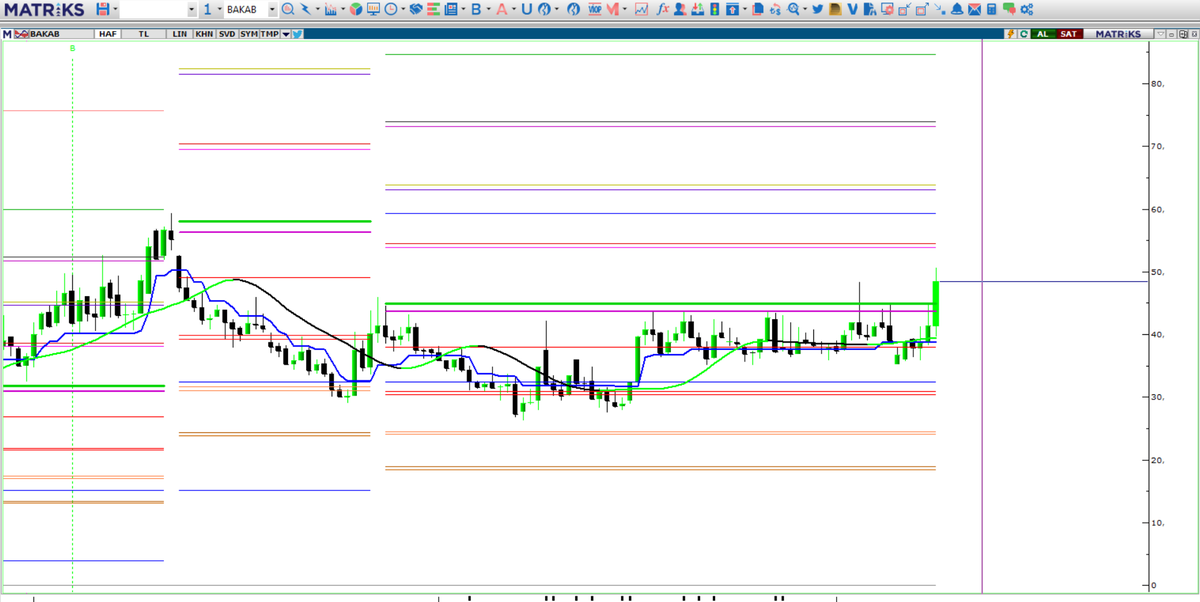
Task: Click the save (floppy disk) icon
Action: tap(103, 9)
